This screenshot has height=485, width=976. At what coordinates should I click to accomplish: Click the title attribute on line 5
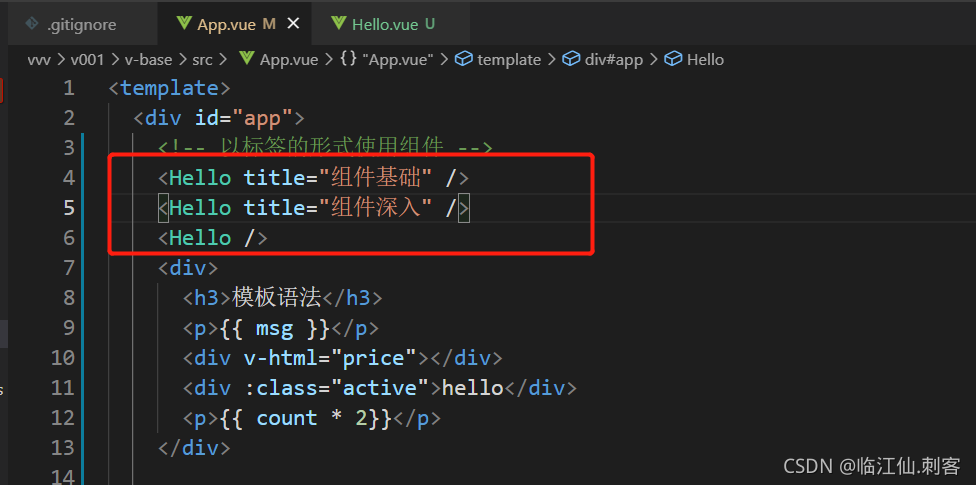(x=274, y=207)
